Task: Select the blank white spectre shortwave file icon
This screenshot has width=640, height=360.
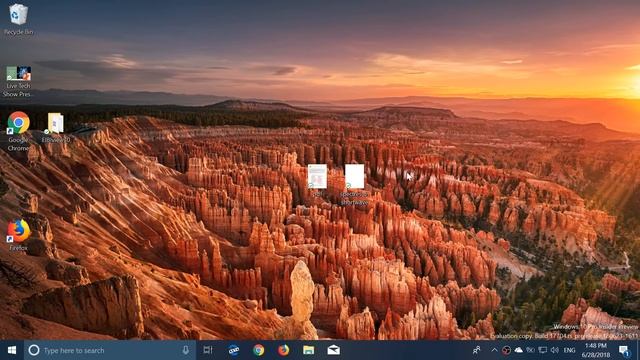Action: (x=354, y=184)
